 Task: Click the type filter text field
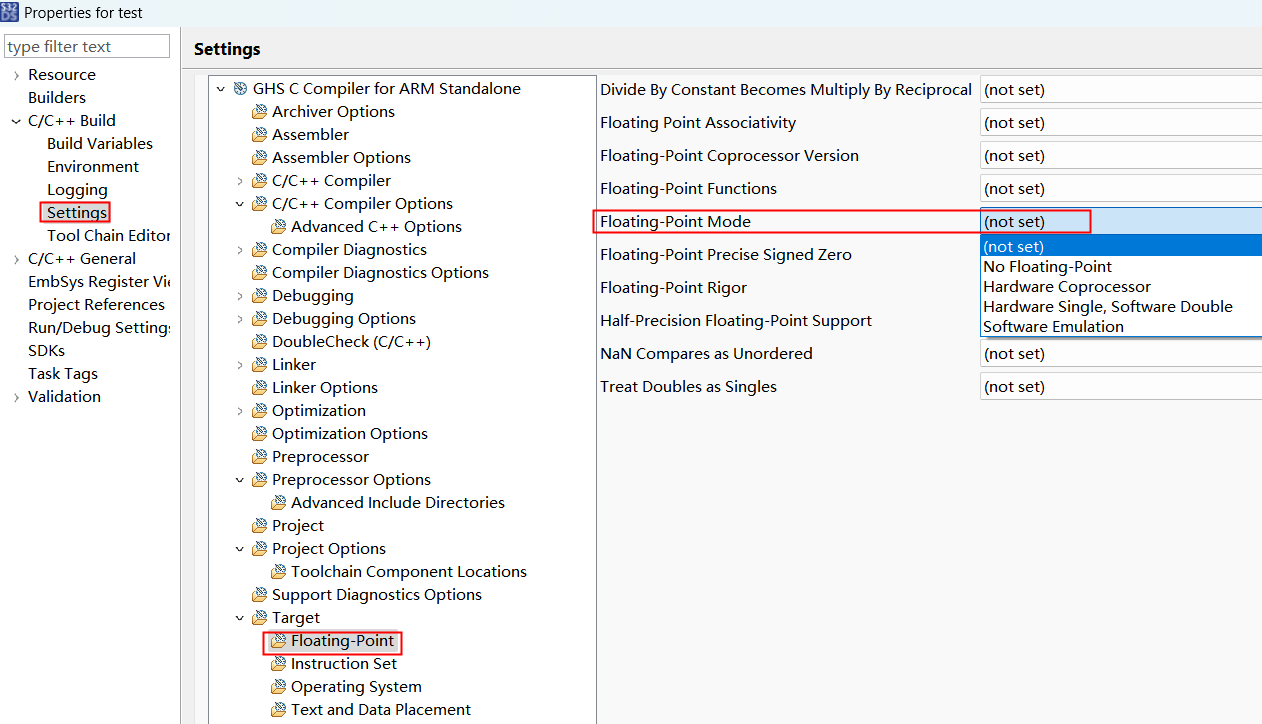87,47
